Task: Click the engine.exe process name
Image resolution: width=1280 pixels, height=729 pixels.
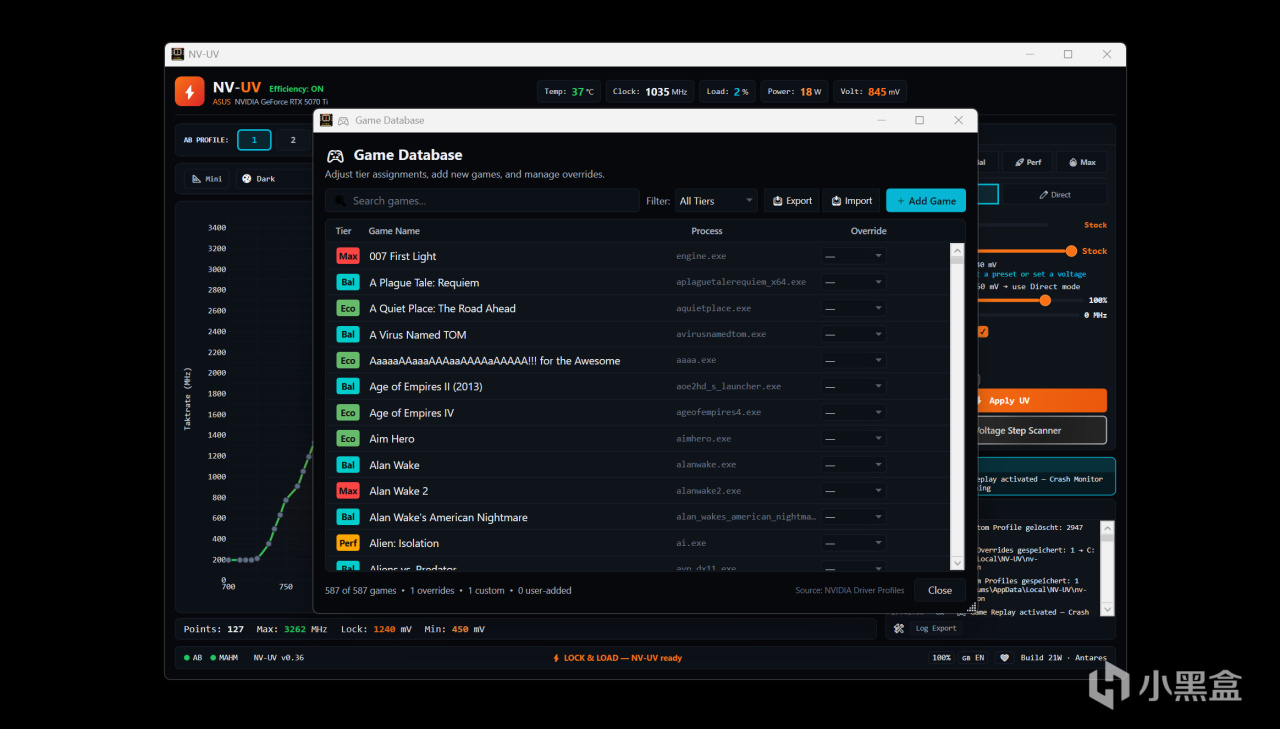Action: pyautogui.click(x=701, y=257)
